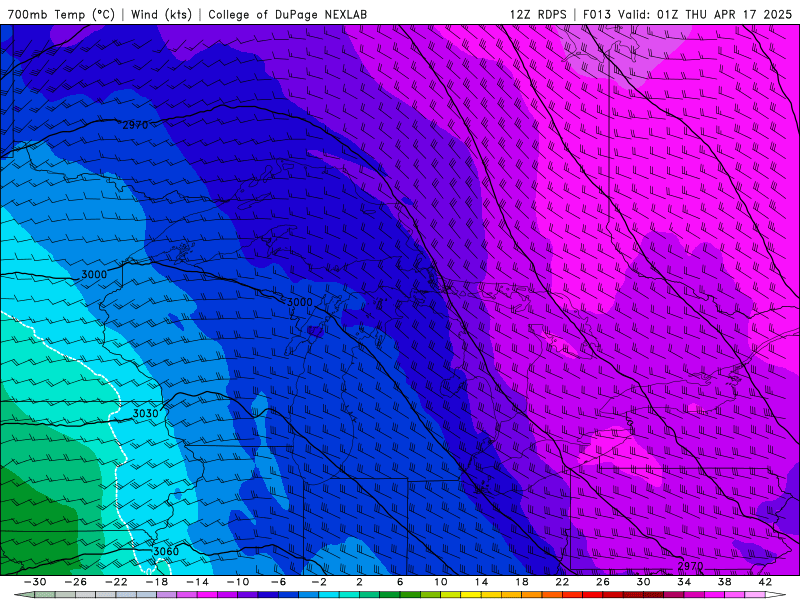Click the 18 value on the color scale

coord(521,582)
